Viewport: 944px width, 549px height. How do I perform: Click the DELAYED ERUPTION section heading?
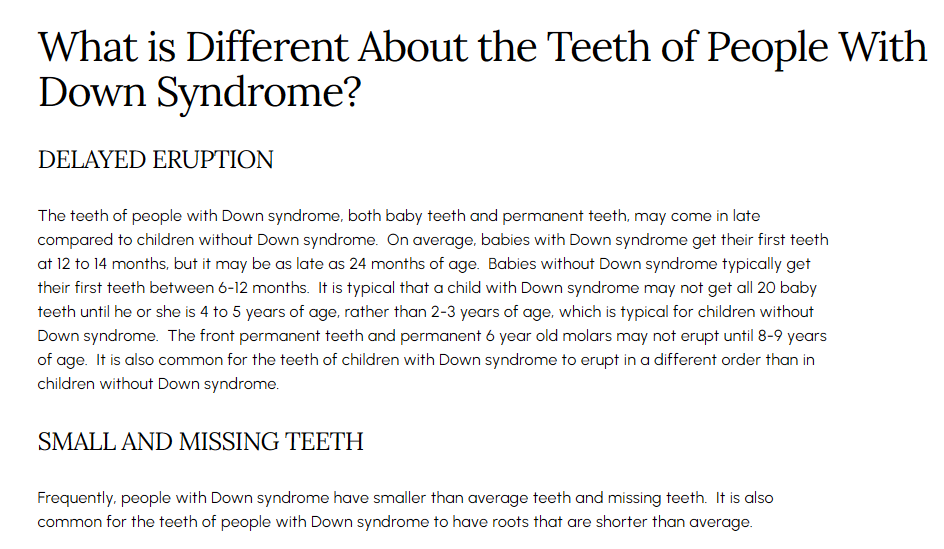[155, 160]
